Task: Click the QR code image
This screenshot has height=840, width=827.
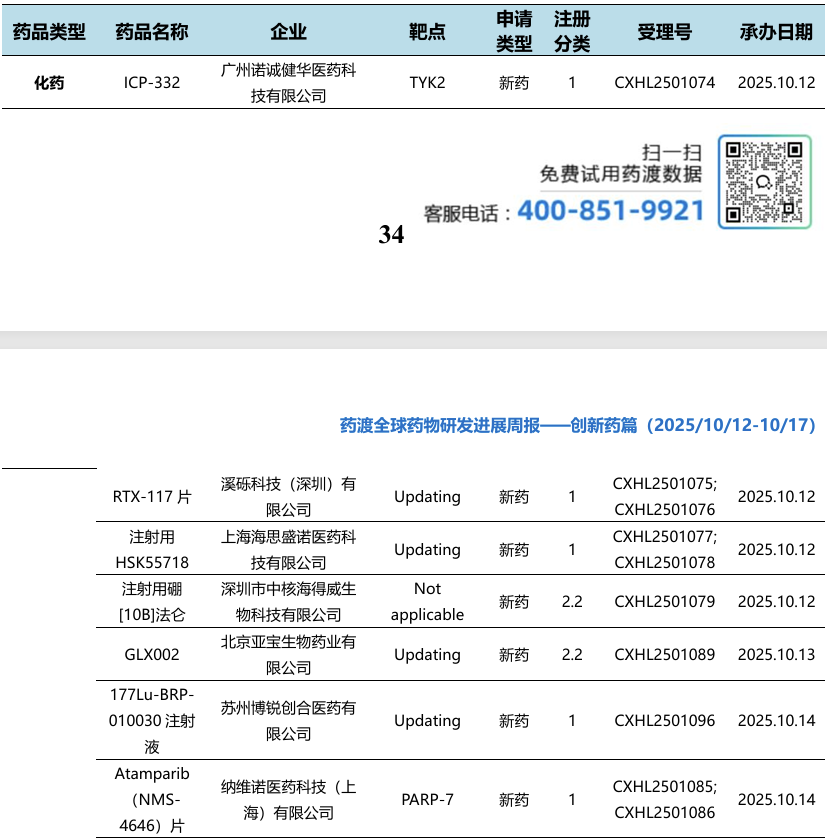Action: coord(764,182)
